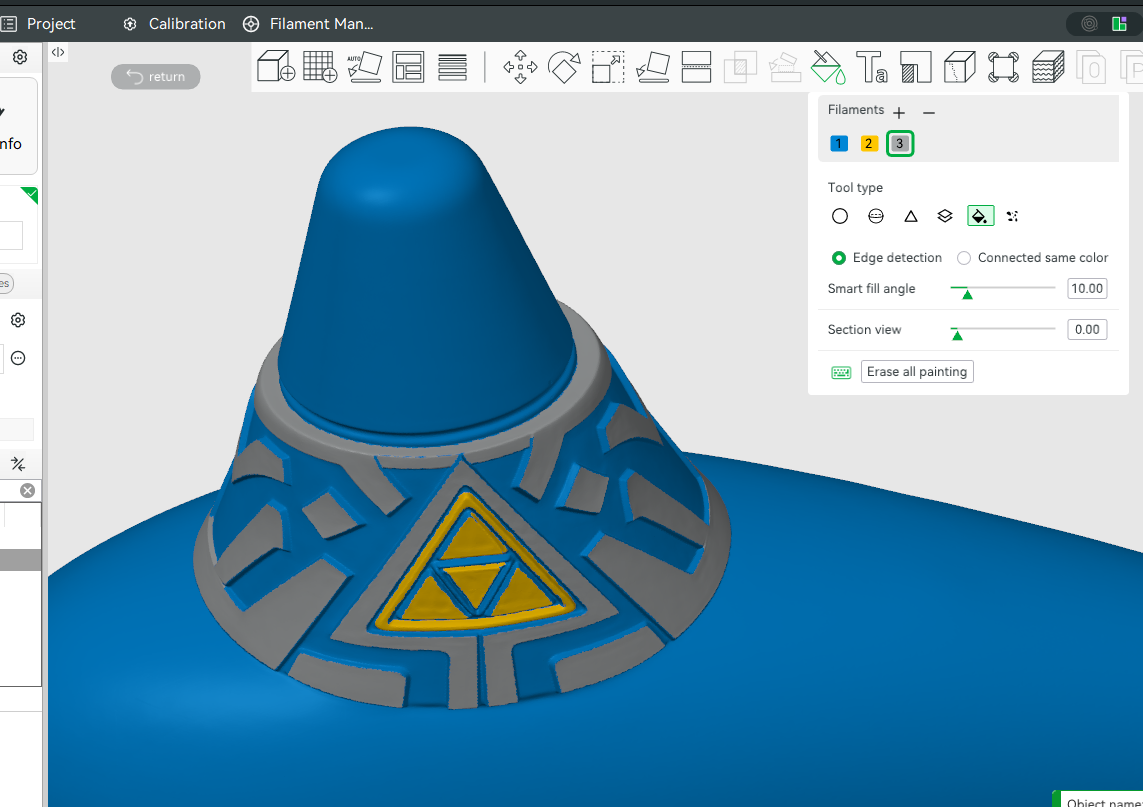This screenshot has height=807, width=1143.
Task: Click the Add object cube icon
Action: [x=276, y=66]
